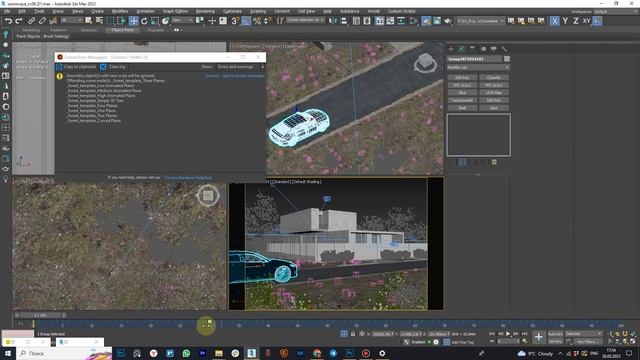
Task: Open the Utilities tab in command panel
Action: point(504,49)
